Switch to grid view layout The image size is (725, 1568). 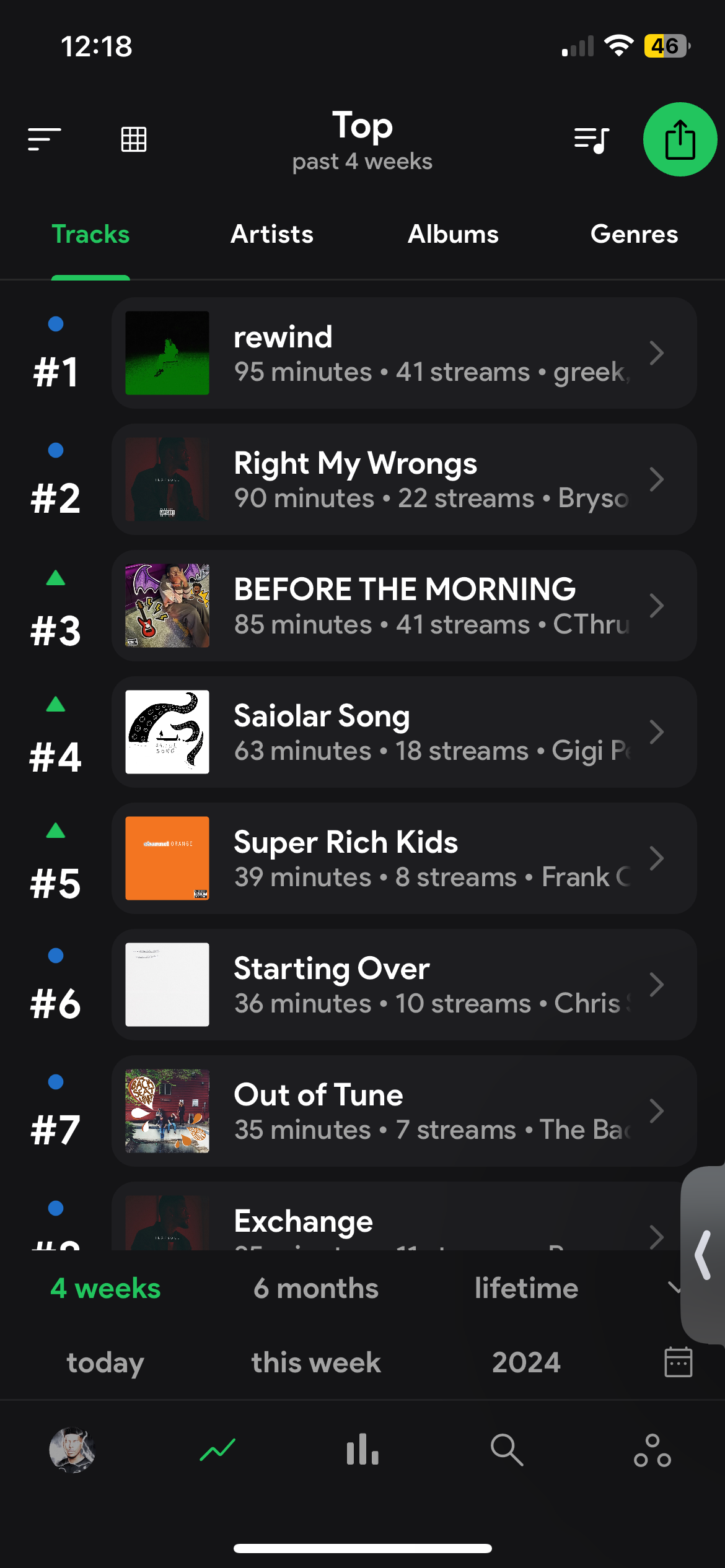133,139
